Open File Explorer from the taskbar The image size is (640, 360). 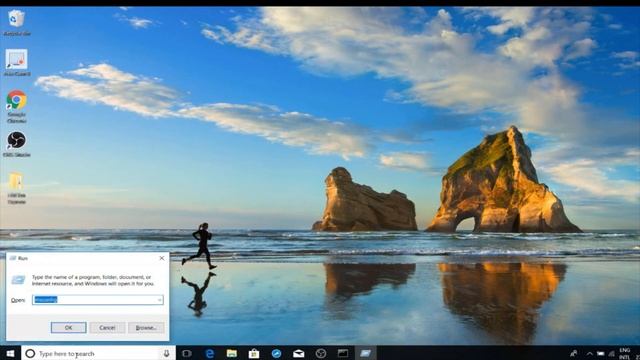(231, 353)
